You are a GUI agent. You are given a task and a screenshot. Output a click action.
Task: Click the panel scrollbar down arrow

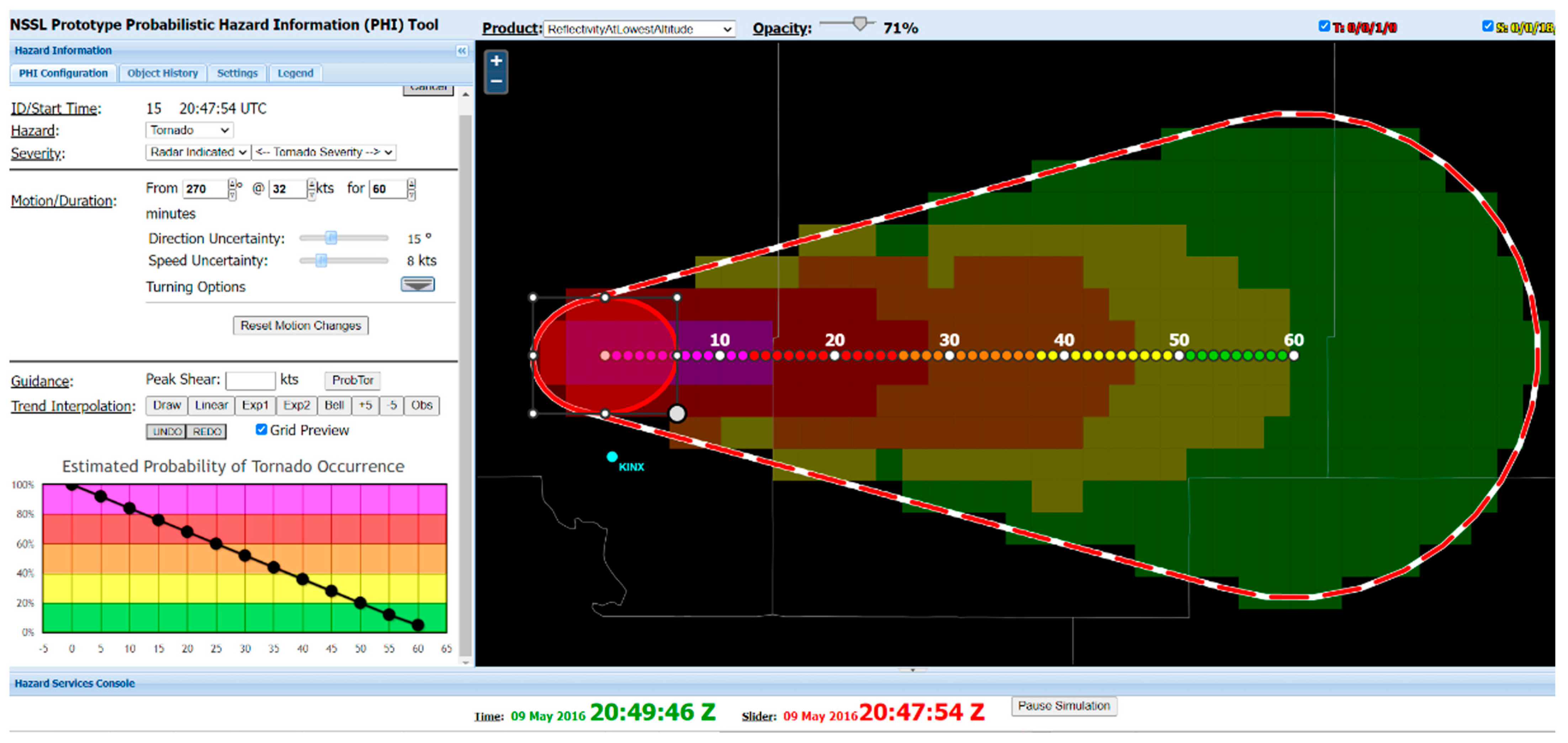click(466, 663)
